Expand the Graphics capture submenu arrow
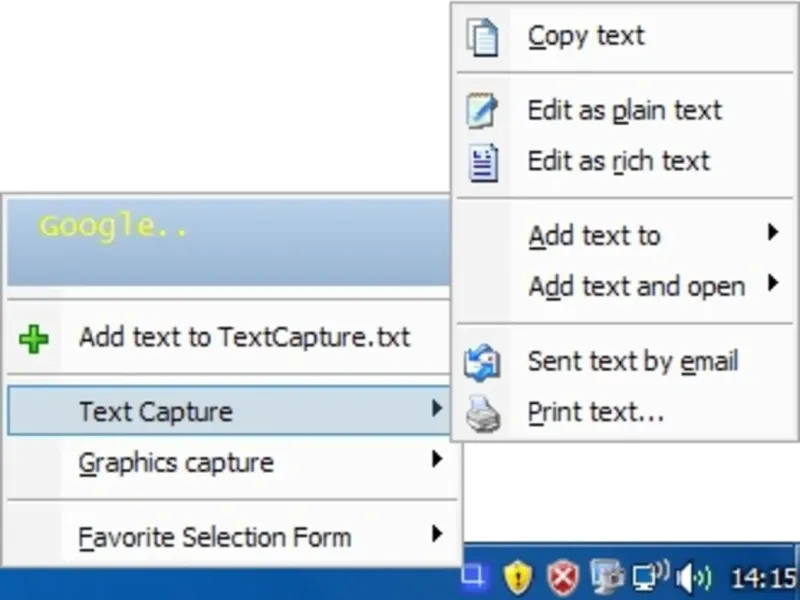Viewport: 800px width, 600px height. click(x=436, y=460)
